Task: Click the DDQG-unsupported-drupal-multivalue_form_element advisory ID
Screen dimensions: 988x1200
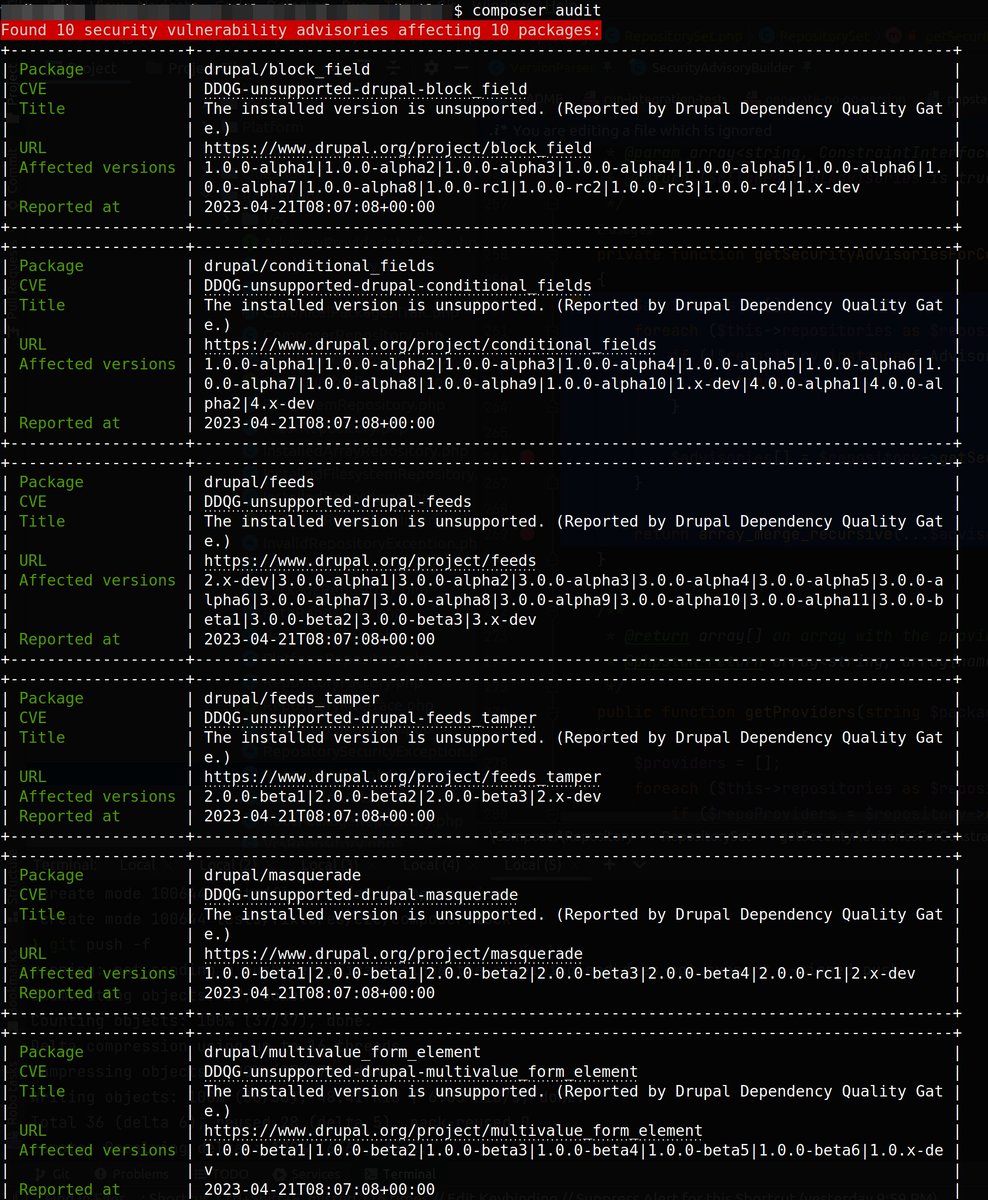Action: click(x=421, y=1071)
